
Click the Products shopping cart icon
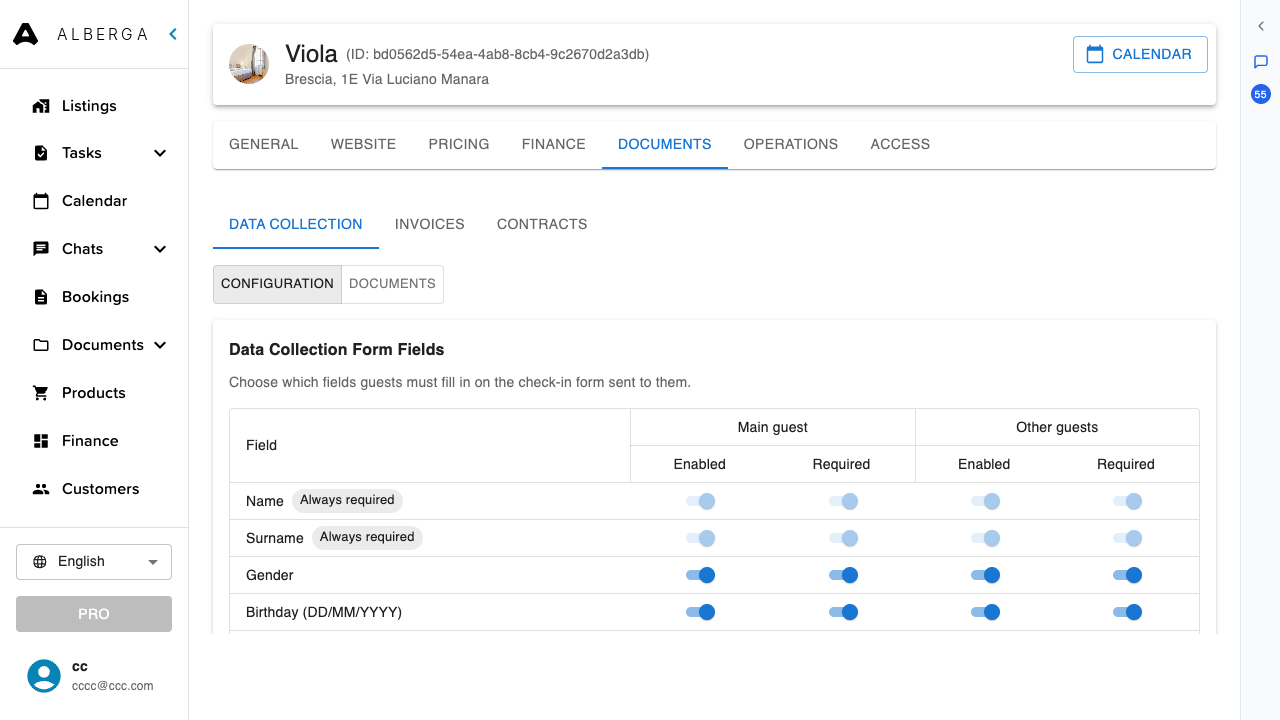point(41,393)
